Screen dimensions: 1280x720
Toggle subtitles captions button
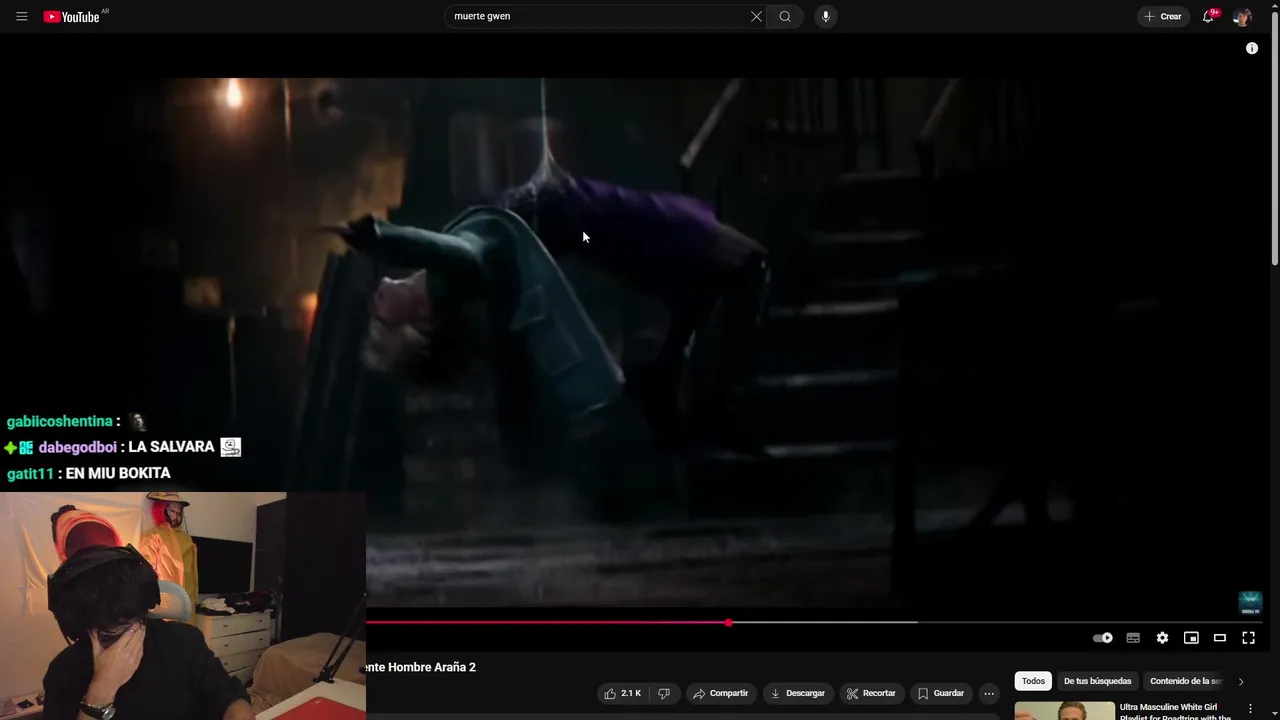tap(1133, 638)
